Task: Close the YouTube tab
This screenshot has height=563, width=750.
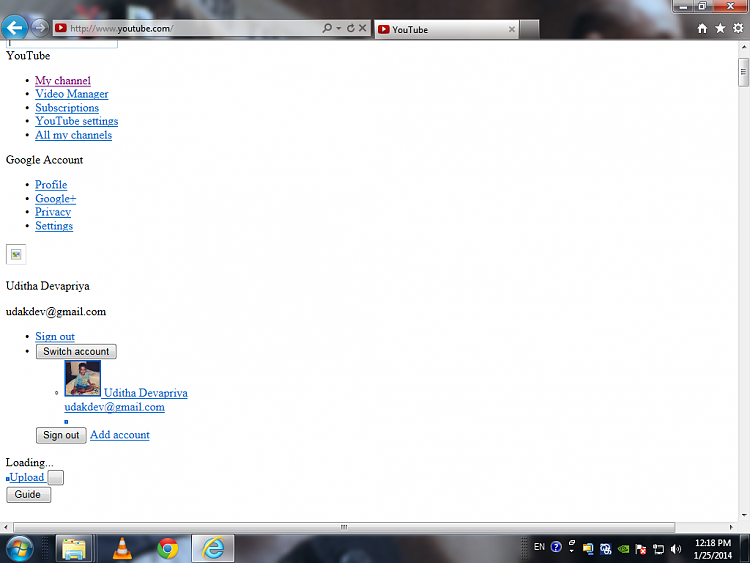Action: click(x=511, y=30)
